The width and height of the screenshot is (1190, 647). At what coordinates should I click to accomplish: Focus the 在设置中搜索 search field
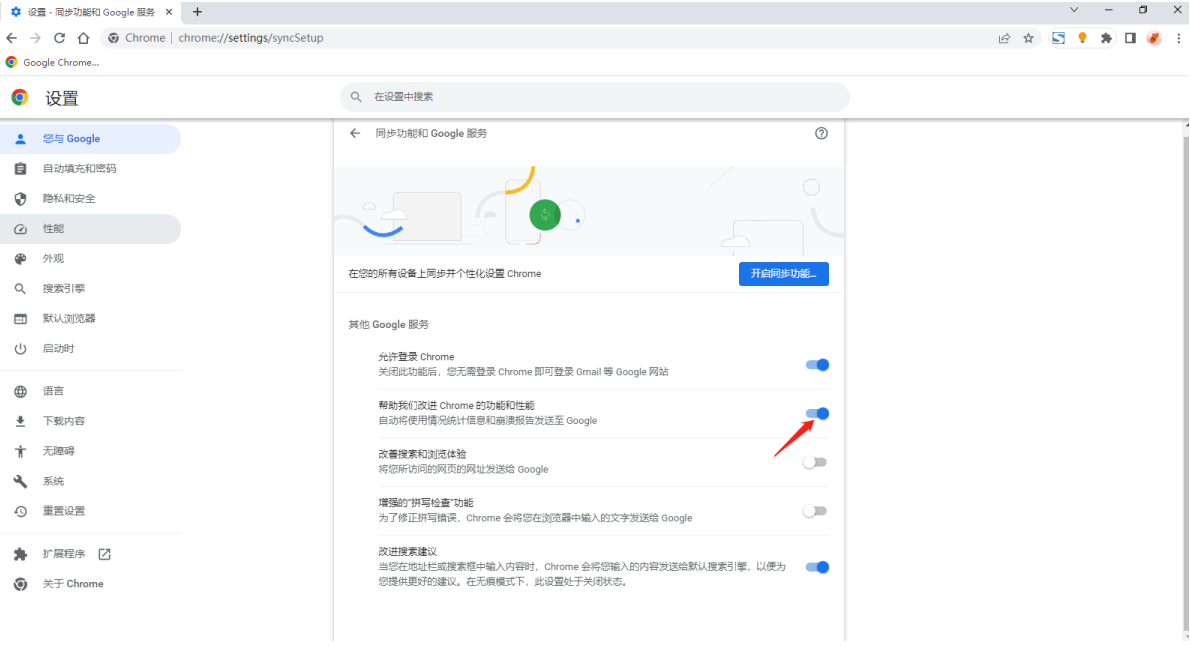pyautogui.click(x=594, y=97)
